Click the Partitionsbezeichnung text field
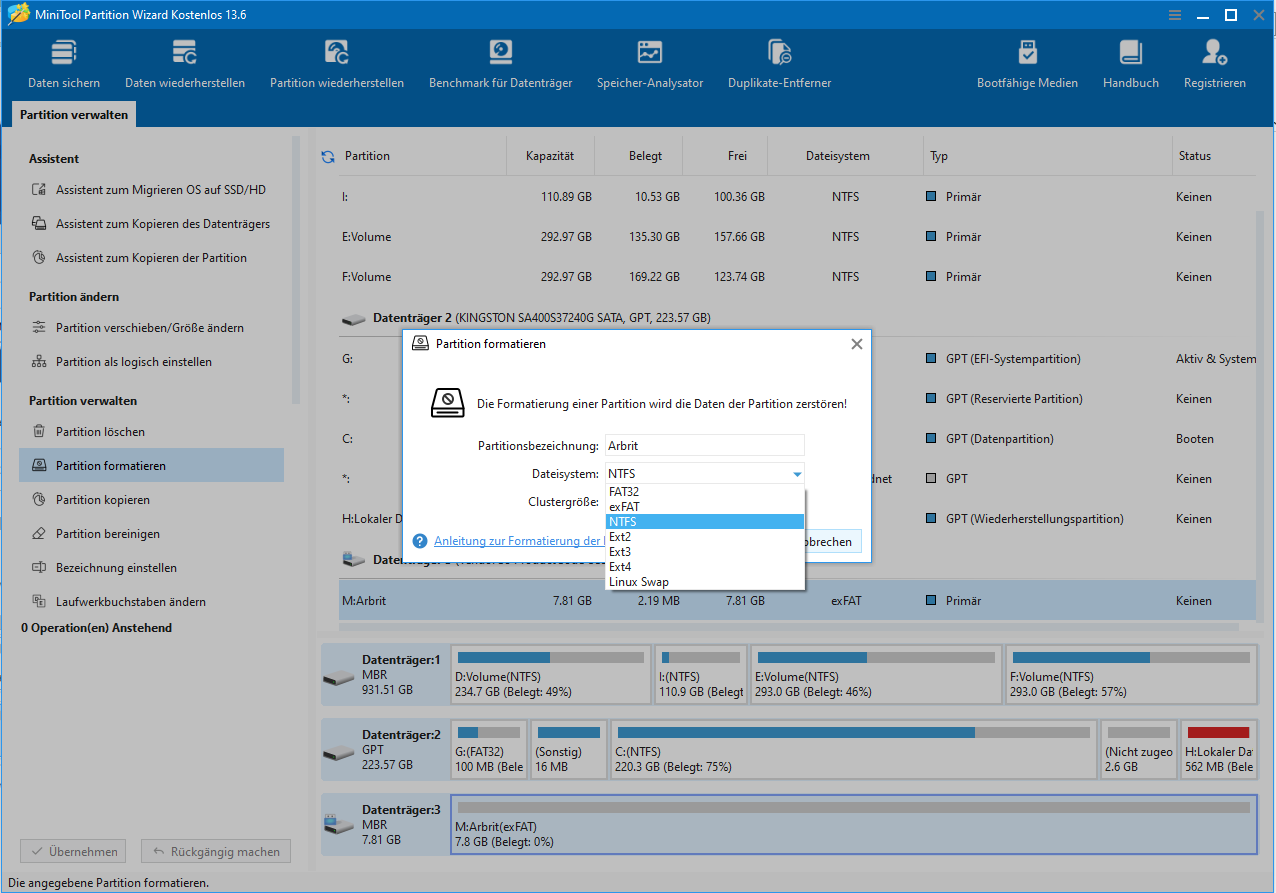Screen dimensions: 1276x893 (705, 446)
